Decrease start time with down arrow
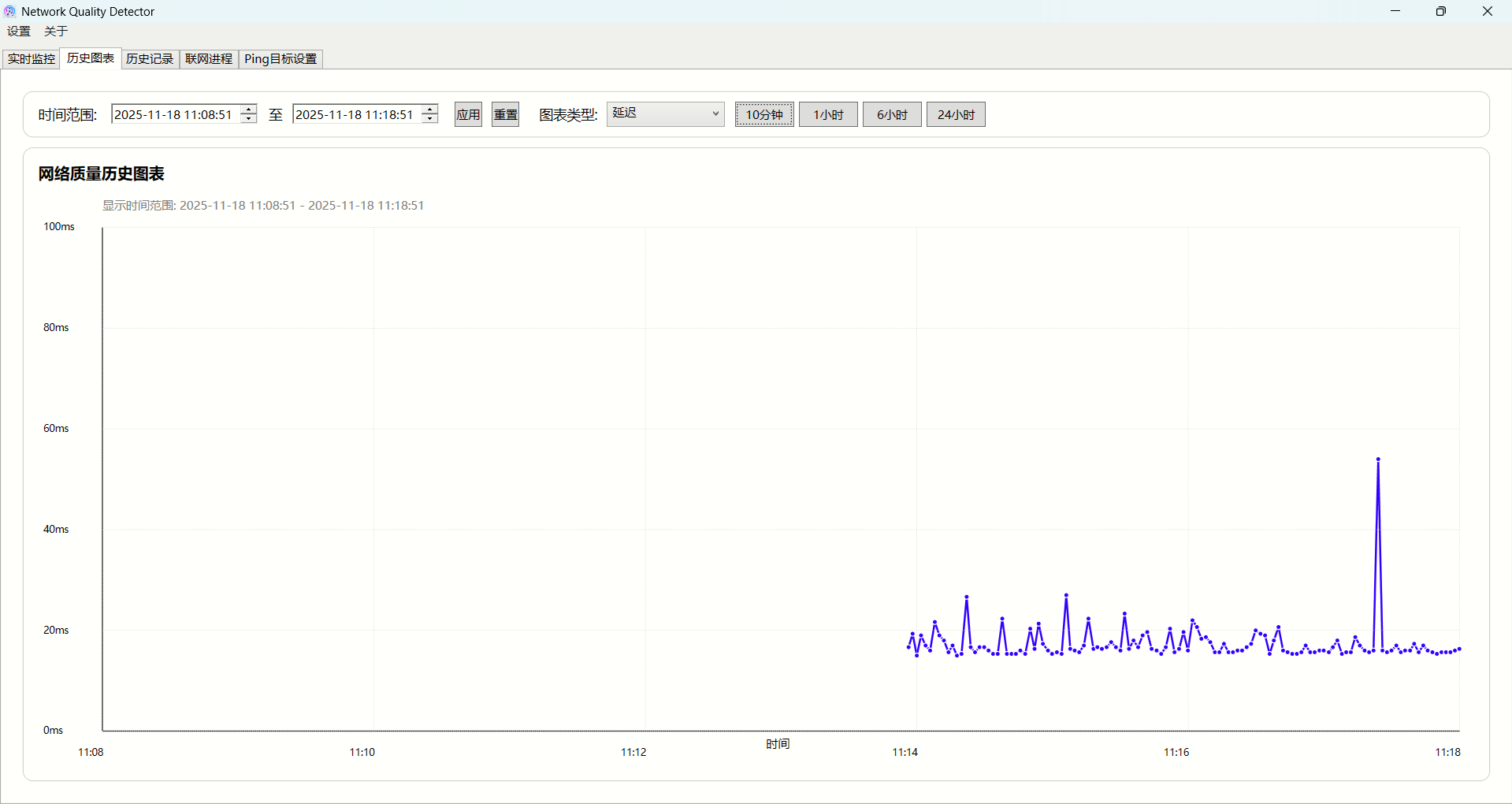1512x804 pixels. (x=248, y=119)
